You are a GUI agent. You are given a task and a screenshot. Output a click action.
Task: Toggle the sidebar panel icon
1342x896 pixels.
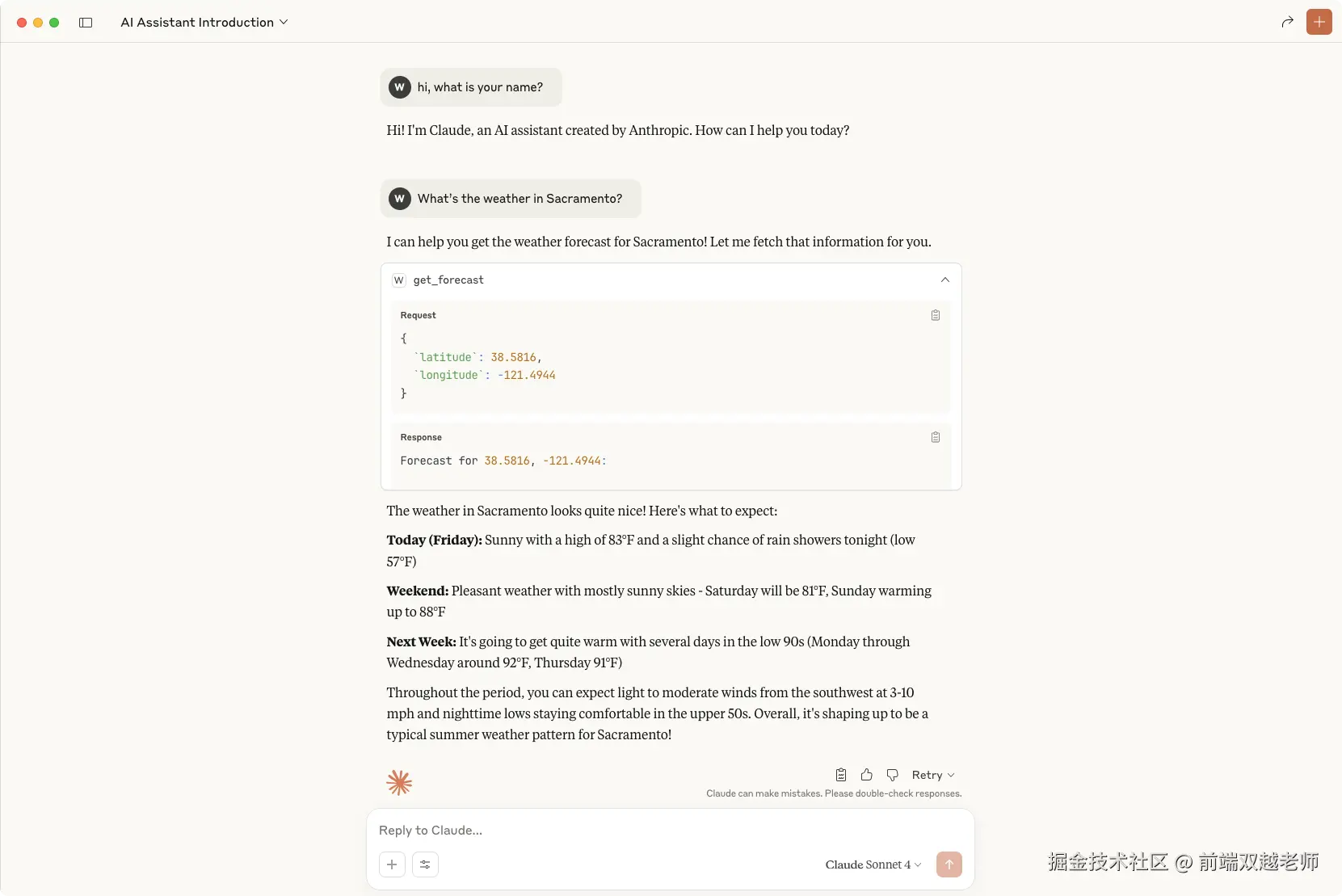click(x=86, y=23)
